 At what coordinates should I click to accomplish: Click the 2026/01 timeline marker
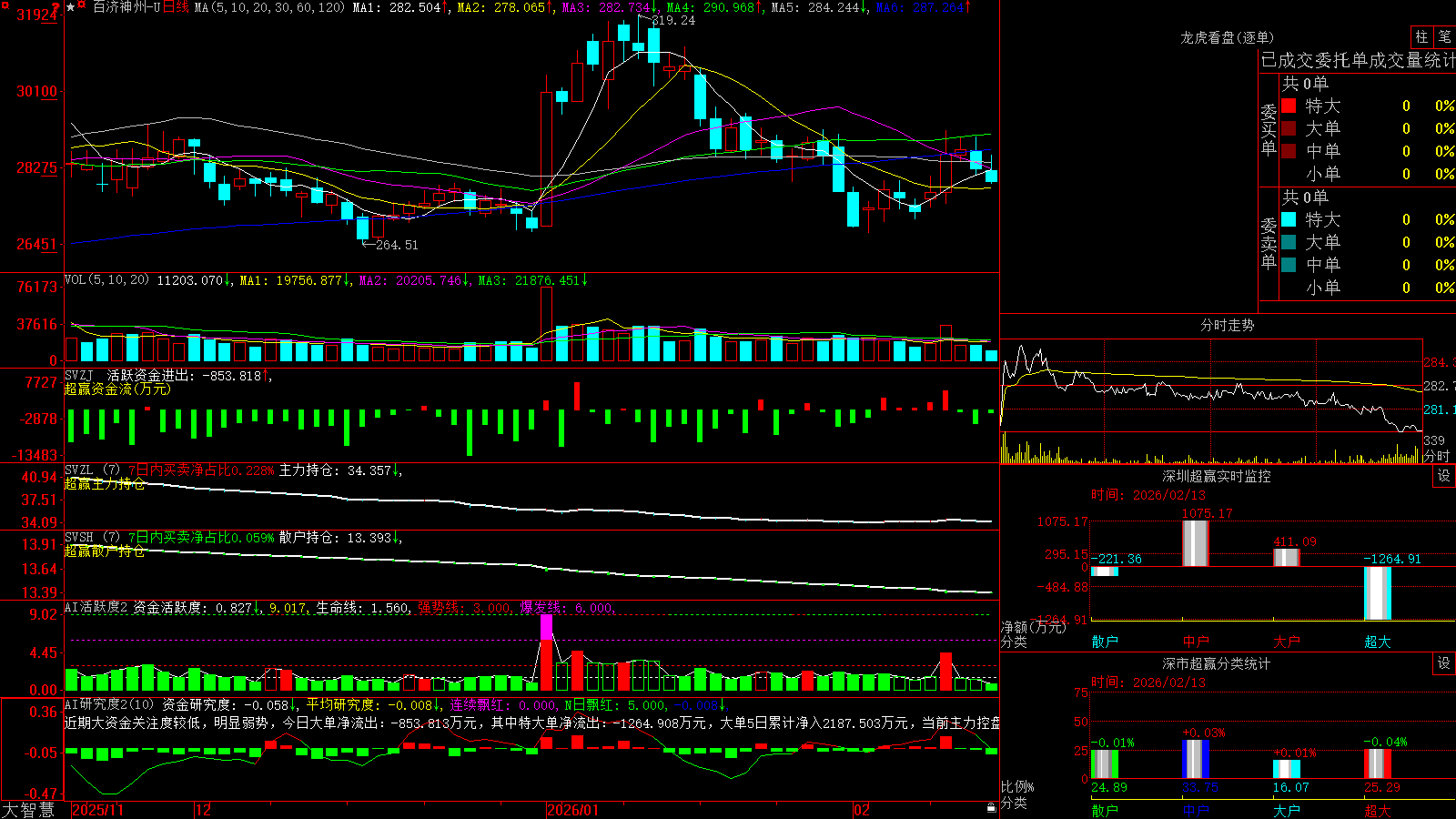573,810
